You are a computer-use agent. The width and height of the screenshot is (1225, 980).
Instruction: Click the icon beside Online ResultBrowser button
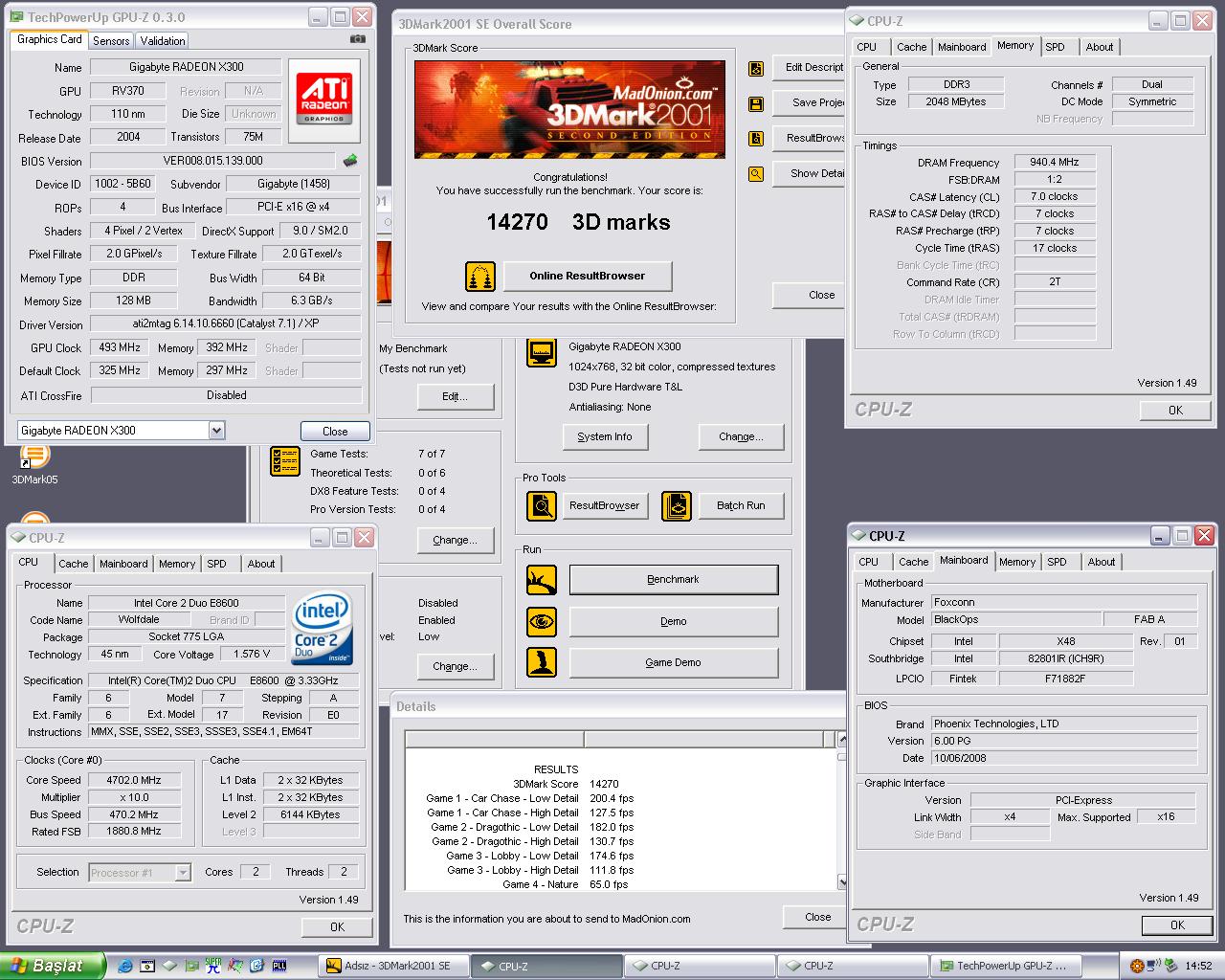click(x=480, y=277)
